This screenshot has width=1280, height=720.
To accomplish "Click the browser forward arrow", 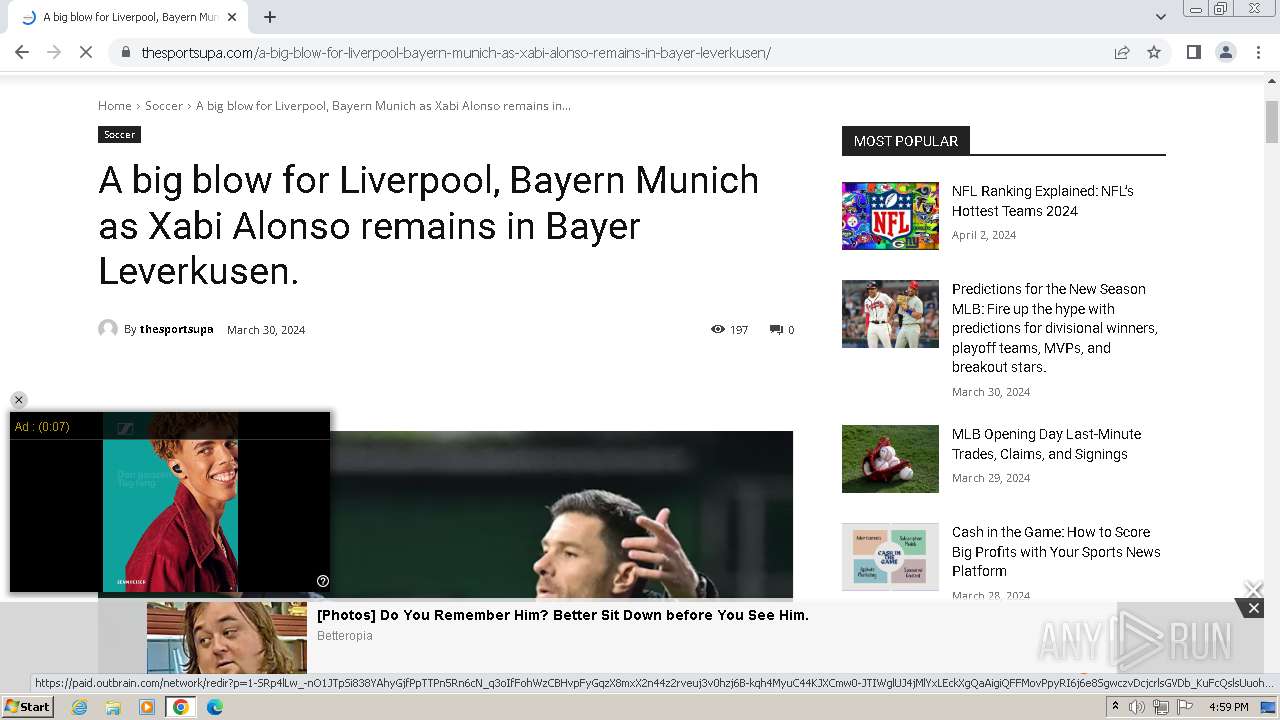I will [54, 52].
